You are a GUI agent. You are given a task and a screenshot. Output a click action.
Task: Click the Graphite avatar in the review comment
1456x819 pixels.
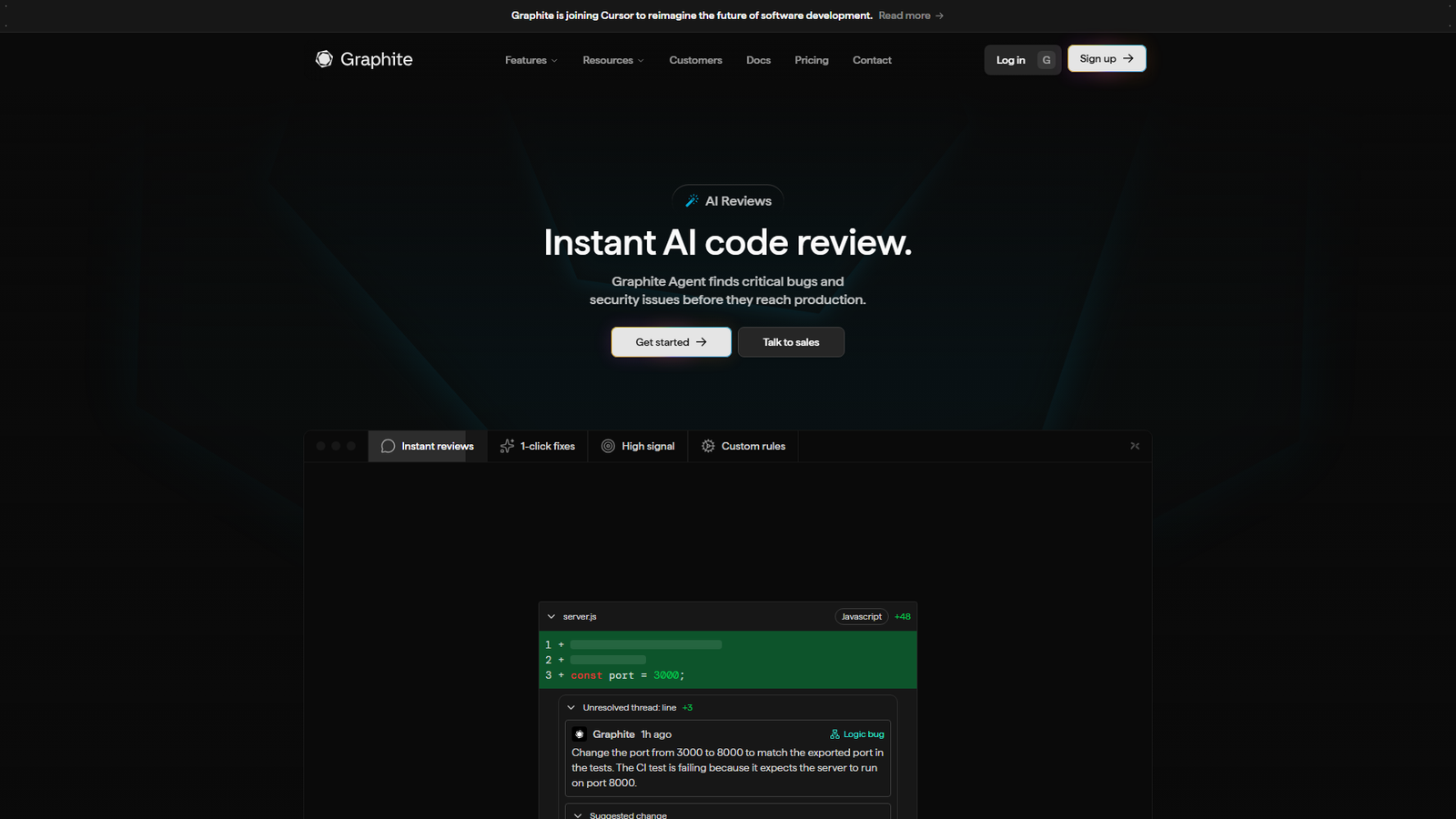pos(580,734)
